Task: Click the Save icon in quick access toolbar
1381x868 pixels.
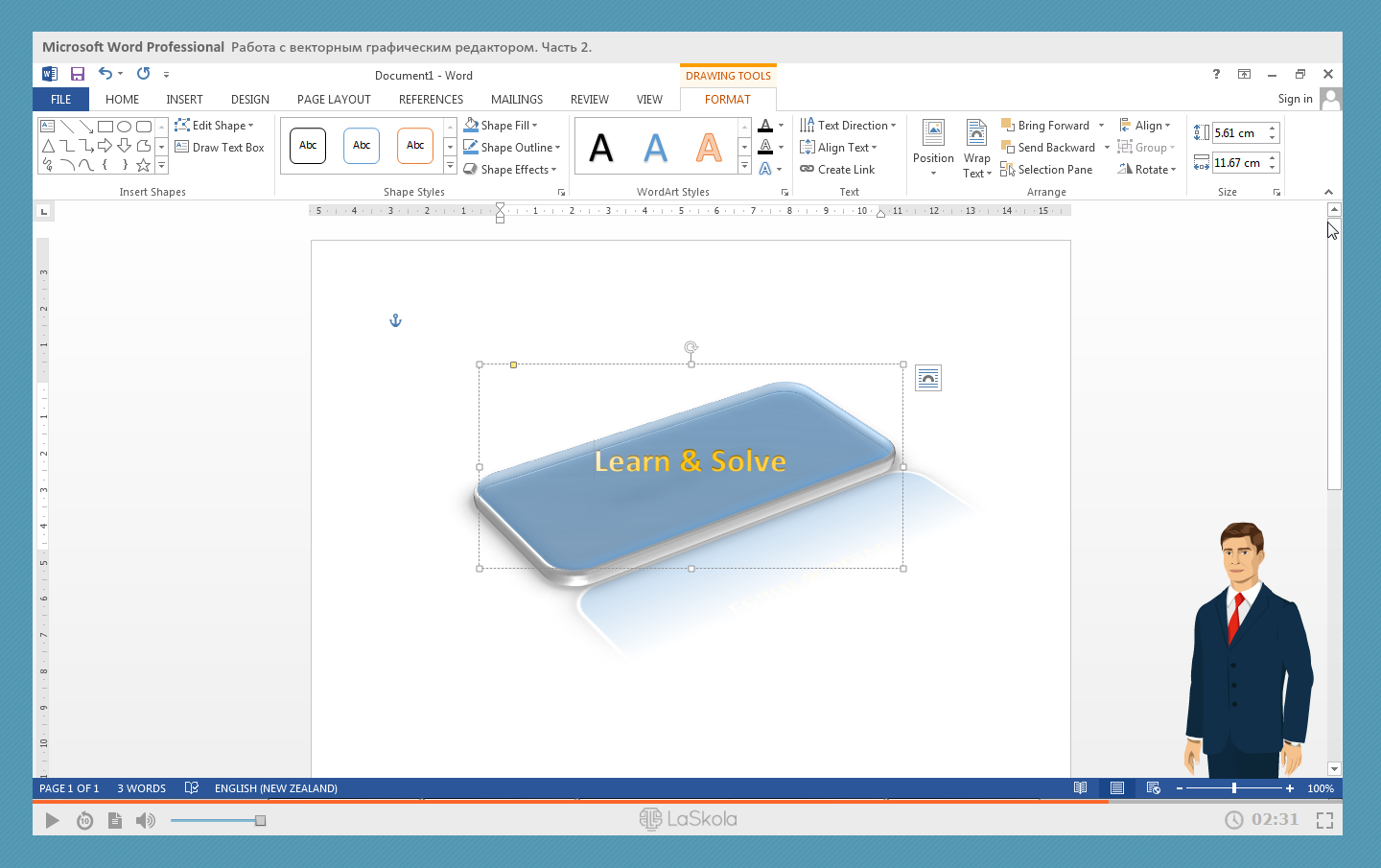Action: point(78,74)
